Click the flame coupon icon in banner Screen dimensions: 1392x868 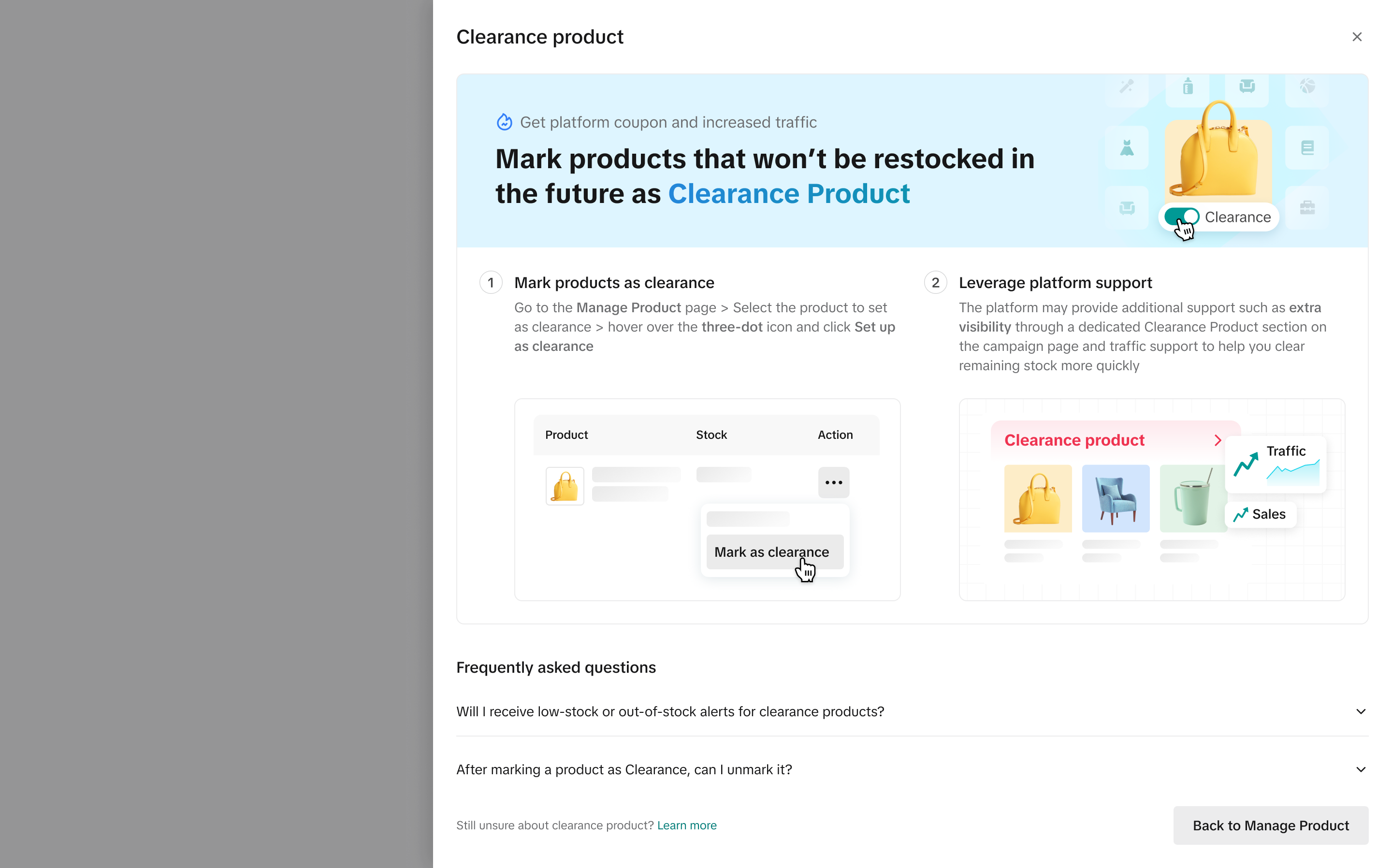504,122
